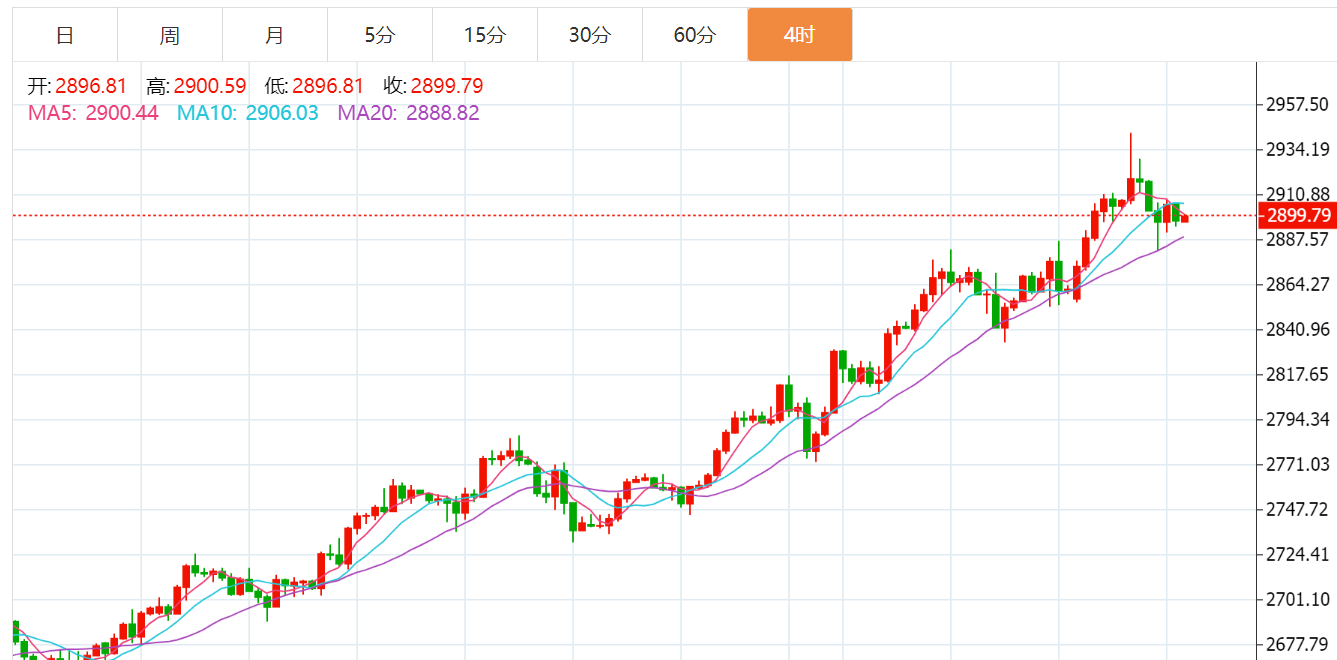Click the MA10 indicator label
The width and height of the screenshot is (1337, 660).
247,113
